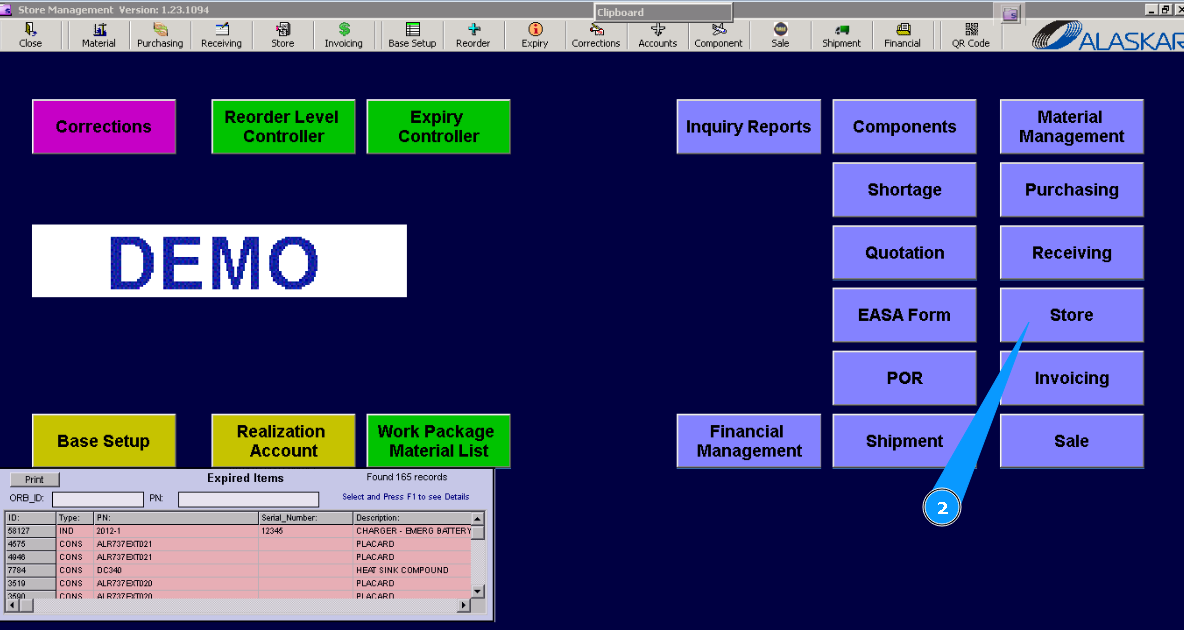The height and width of the screenshot is (633, 1184).
Task: Select row with ID 58127
Action: [x=239, y=531]
